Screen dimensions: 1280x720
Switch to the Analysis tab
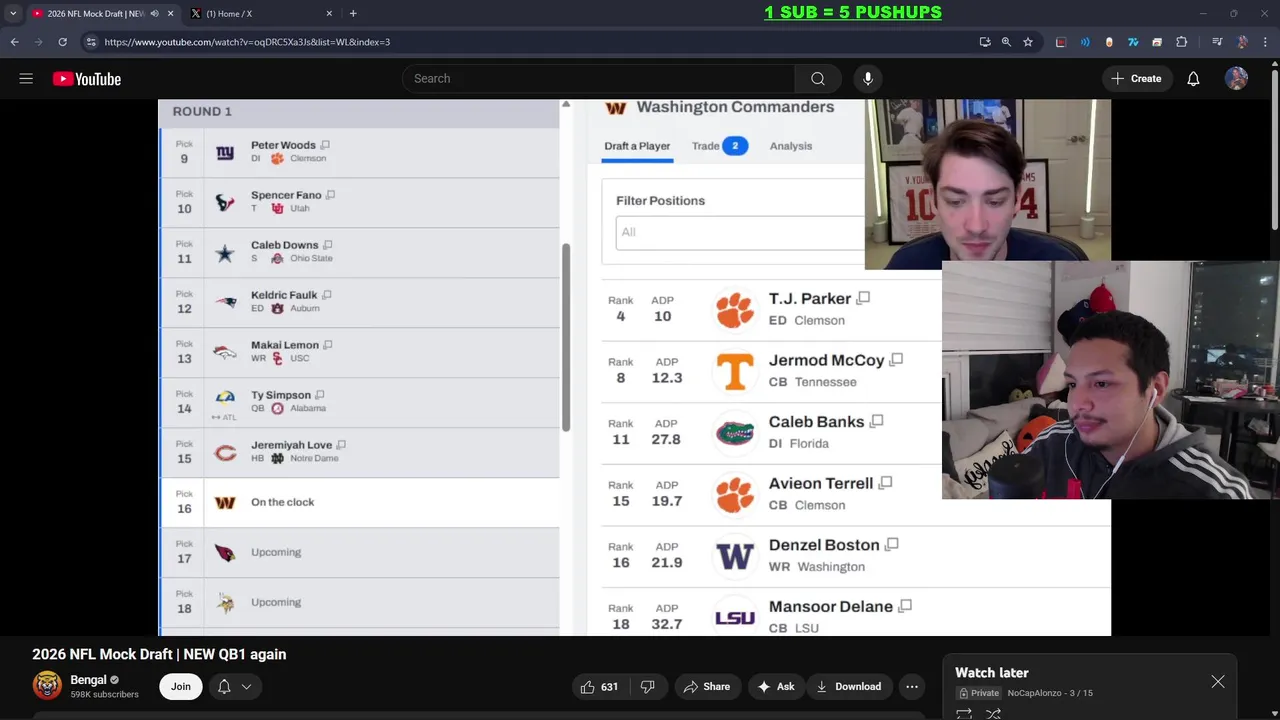point(791,146)
